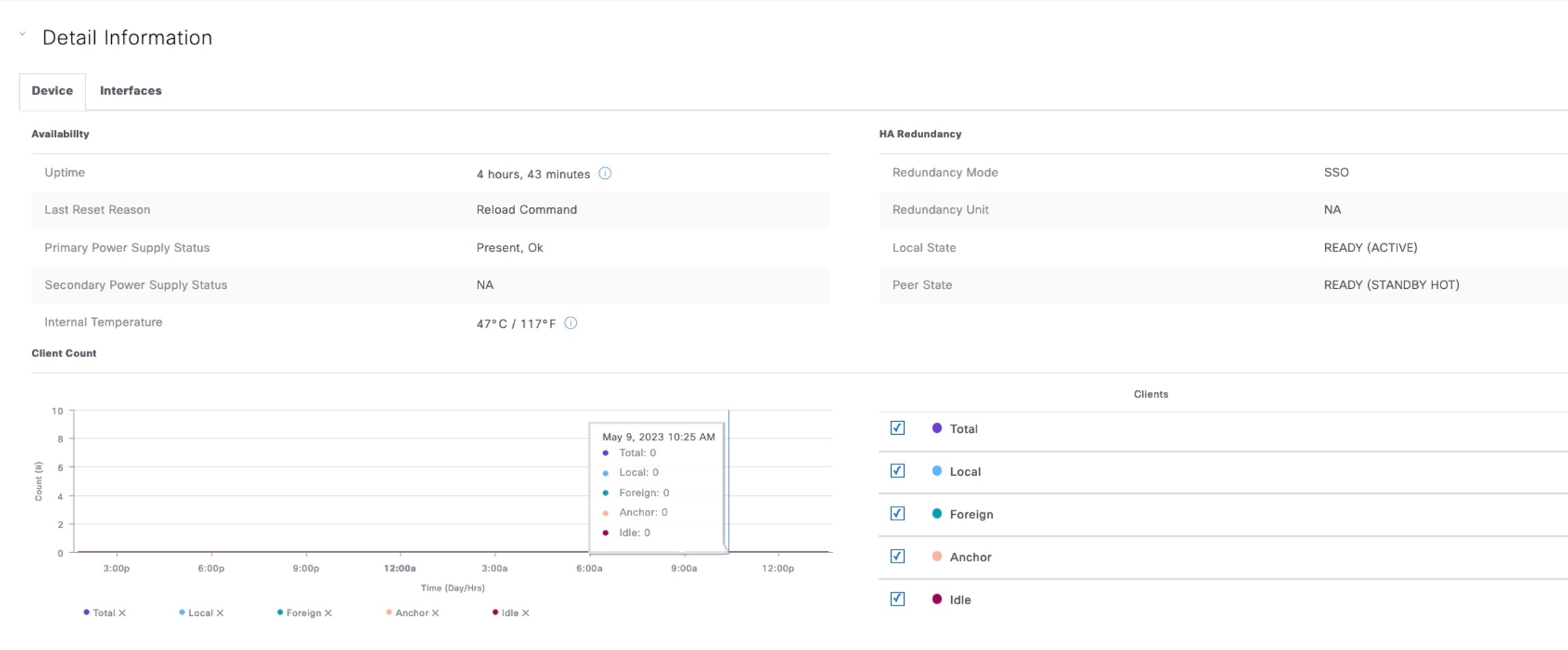Viewport: 1568px width, 650px height.
Task: Uncheck the Total clients checkbox
Action: coord(897,428)
